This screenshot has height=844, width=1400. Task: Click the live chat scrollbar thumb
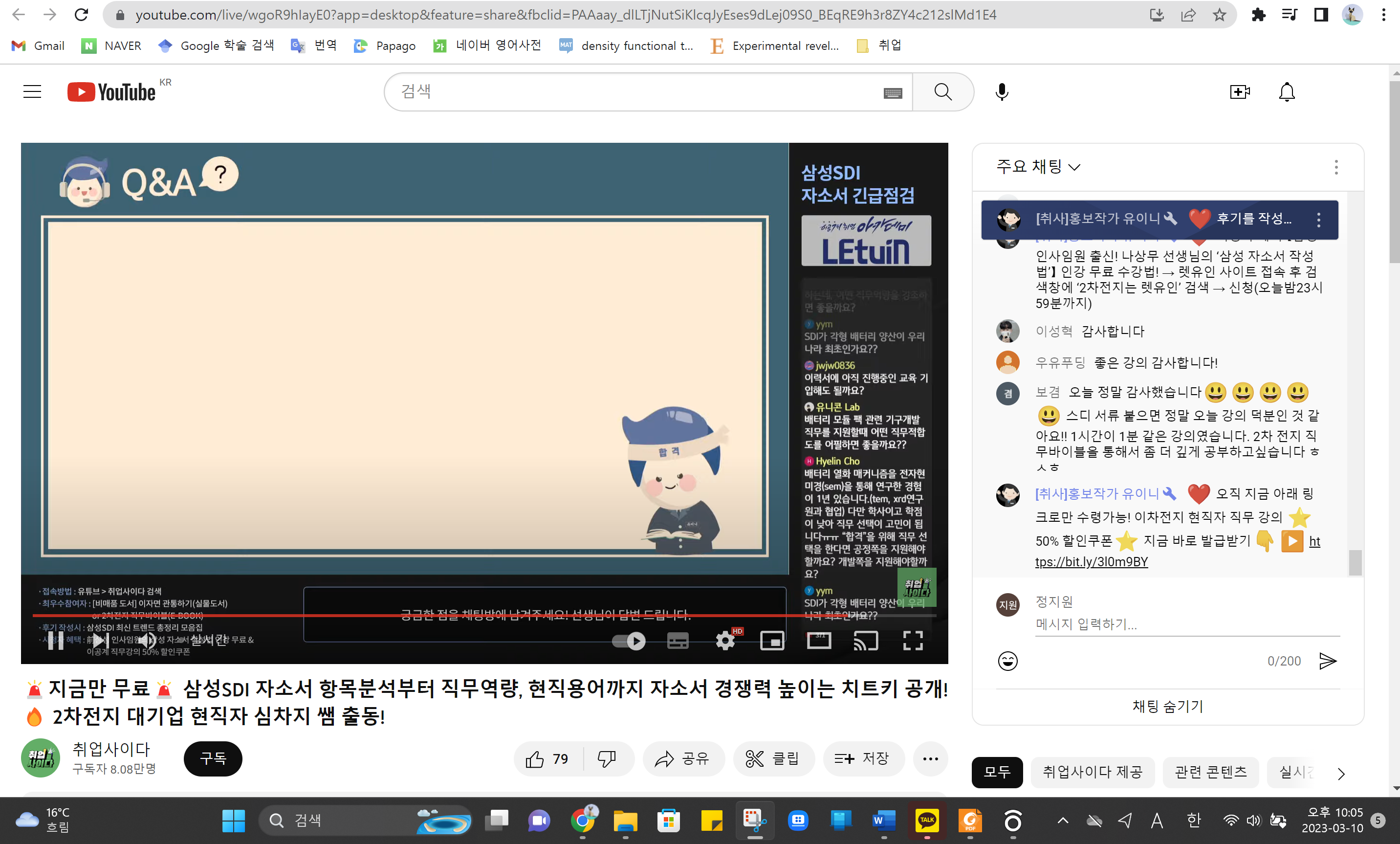pyautogui.click(x=1355, y=563)
